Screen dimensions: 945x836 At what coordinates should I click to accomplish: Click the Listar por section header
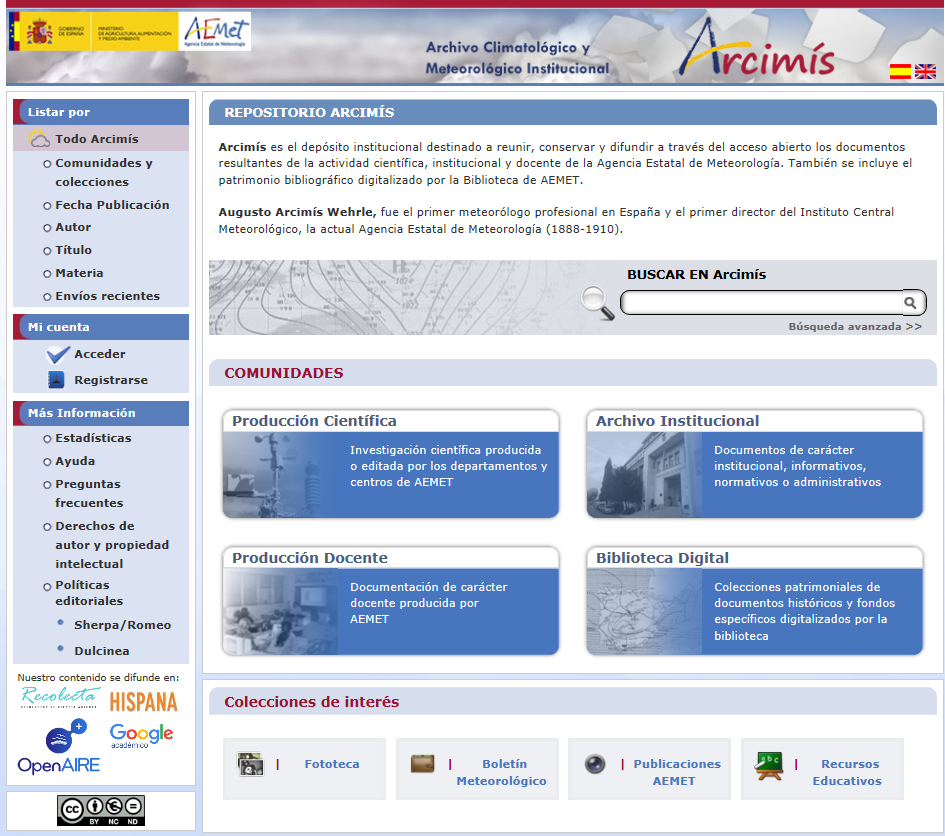pyautogui.click(x=101, y=112)
